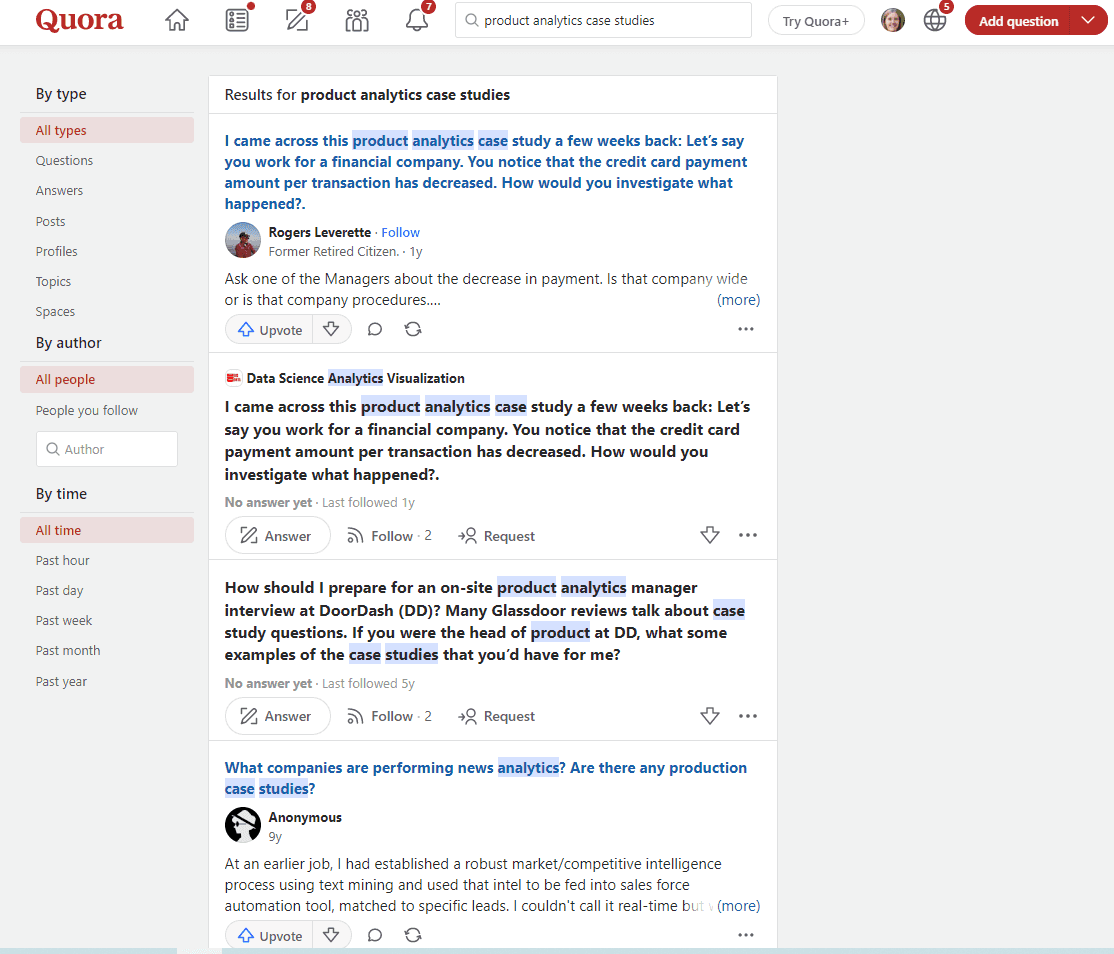Image resolution: width=1114 pixels, height=954 pixels.
Task: Expand (more) on Rogers Leverette's answer
Action: point(738,300)
